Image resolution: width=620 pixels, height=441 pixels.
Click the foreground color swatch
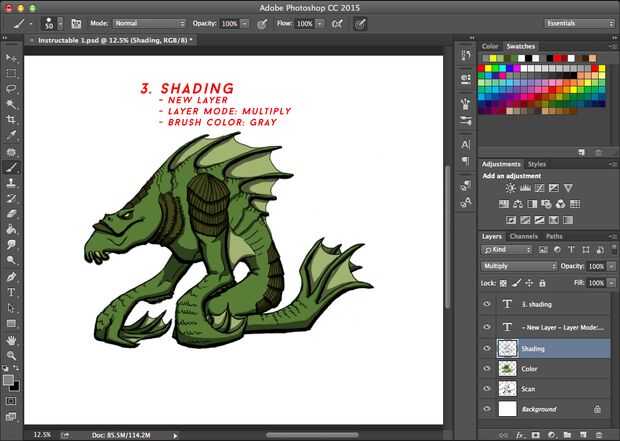point(8,380)
